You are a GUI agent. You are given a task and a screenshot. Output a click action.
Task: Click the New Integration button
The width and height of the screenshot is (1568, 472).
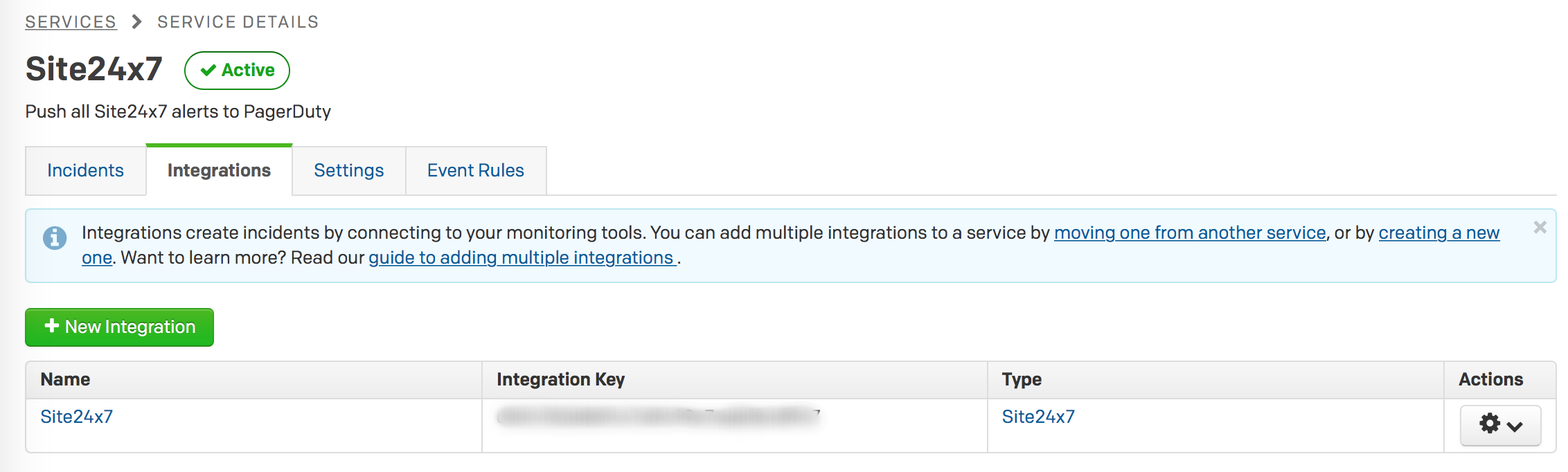pos(118,327)
